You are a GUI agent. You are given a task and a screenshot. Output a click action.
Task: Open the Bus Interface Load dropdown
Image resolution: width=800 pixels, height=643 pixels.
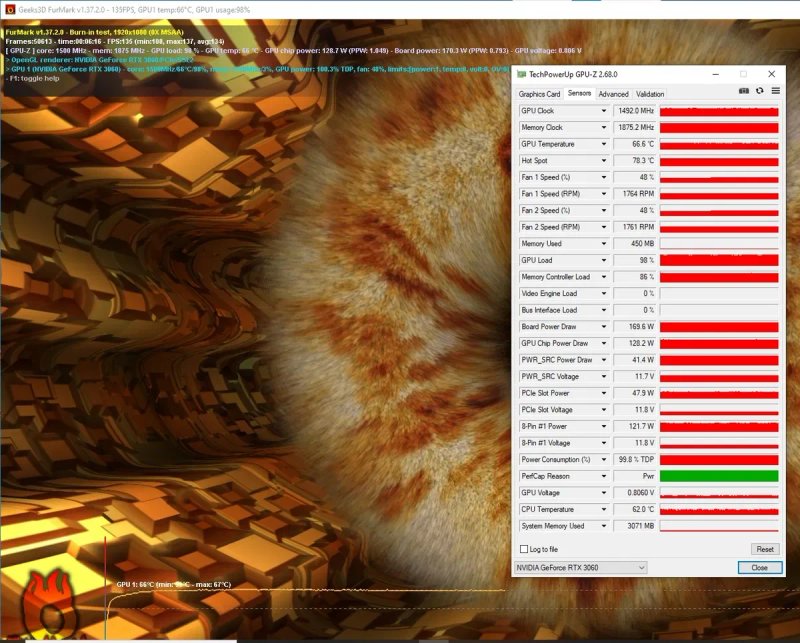click(x=604, y=310)
